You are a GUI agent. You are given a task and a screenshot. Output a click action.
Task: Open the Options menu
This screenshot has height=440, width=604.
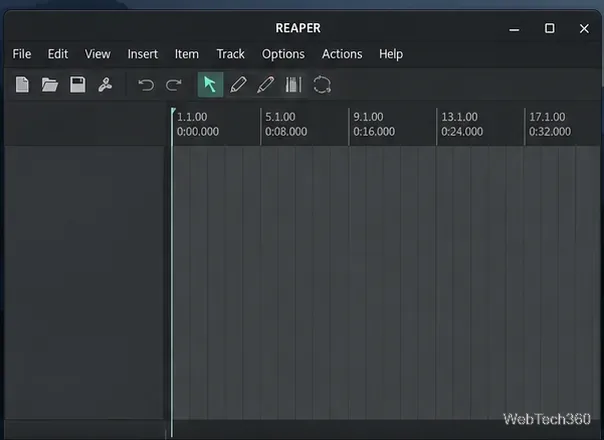pos(283,54)
